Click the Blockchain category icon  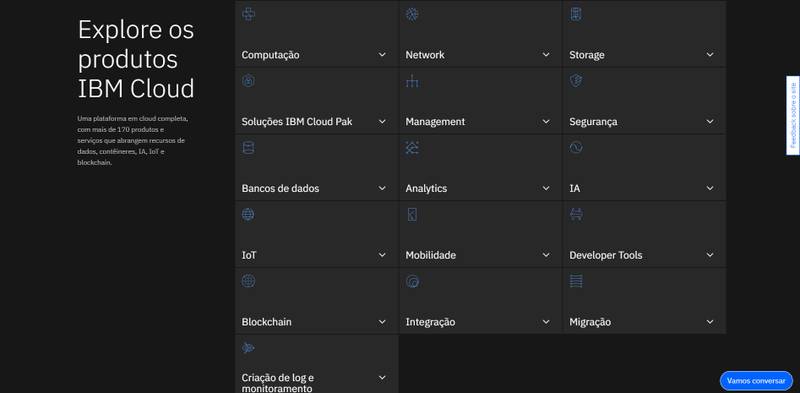248,281
